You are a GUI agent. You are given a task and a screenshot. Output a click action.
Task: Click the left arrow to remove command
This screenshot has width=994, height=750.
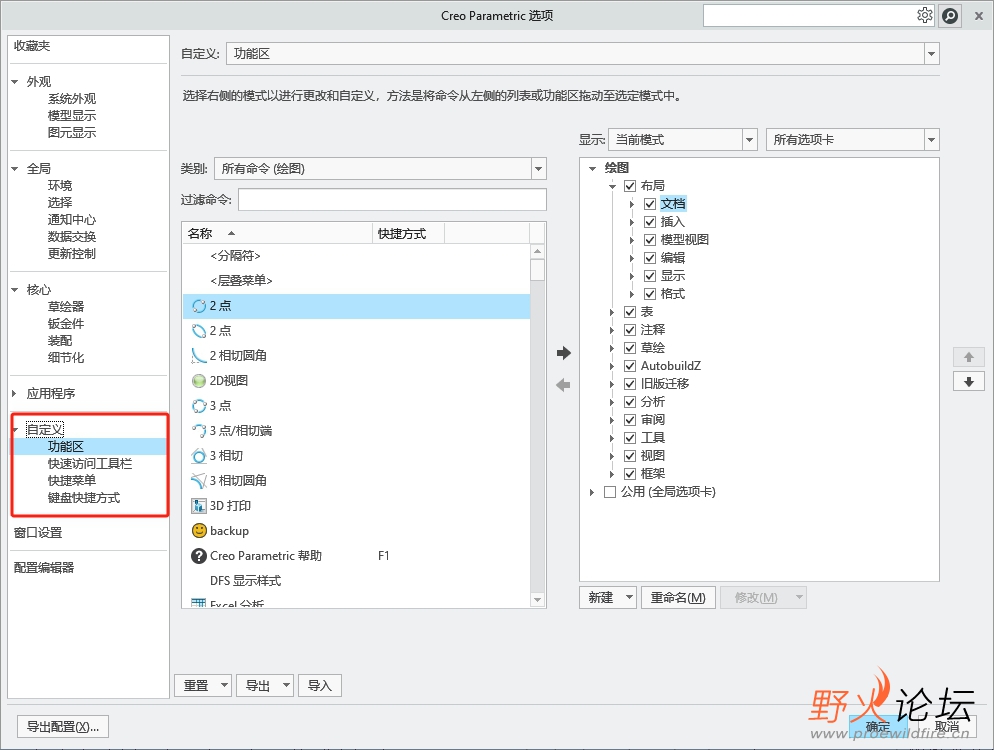(563, 385)
